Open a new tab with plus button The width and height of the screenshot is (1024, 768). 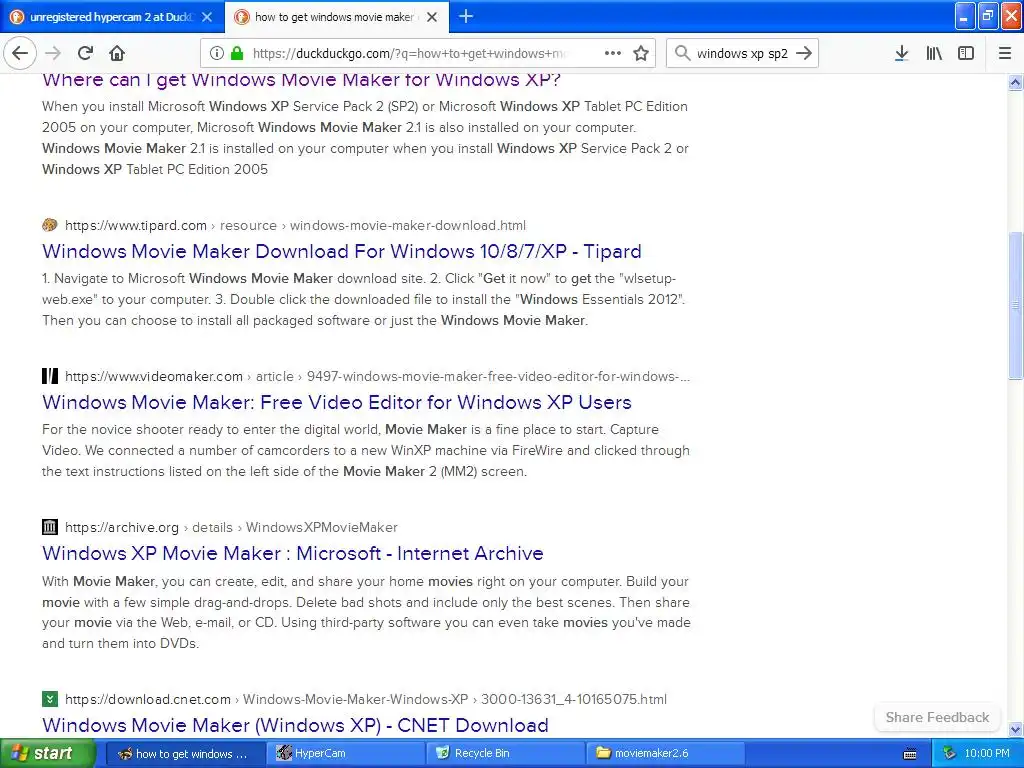click(466, 16)
